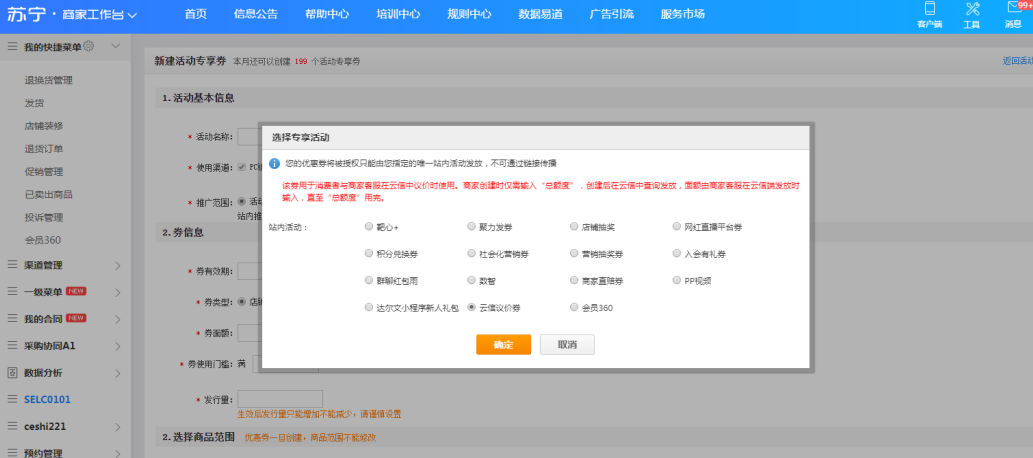Open 退换货管理 in the sidebar

[x=49, y=80]
